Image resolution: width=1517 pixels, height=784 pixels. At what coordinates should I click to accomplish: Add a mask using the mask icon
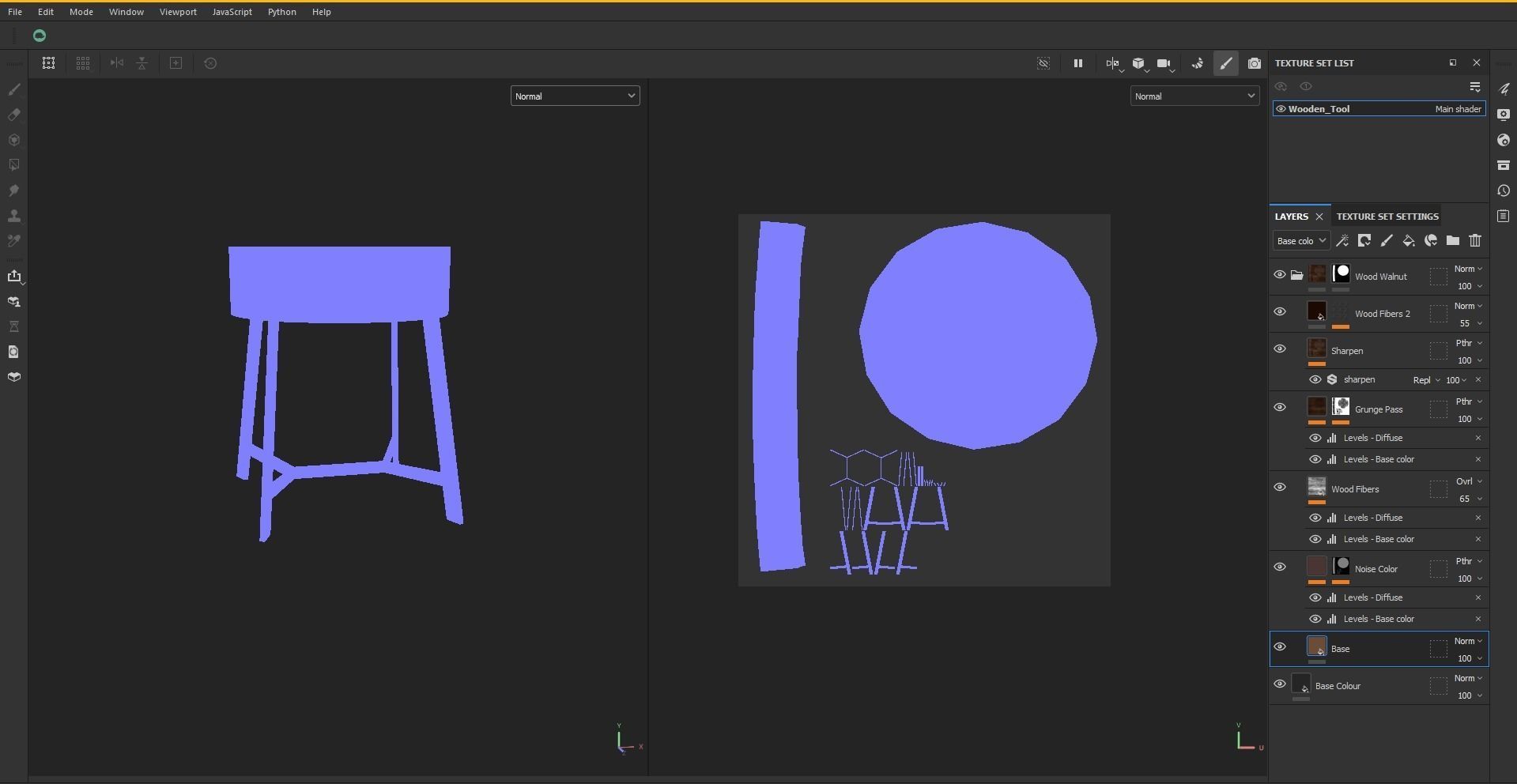point(1364,240)
